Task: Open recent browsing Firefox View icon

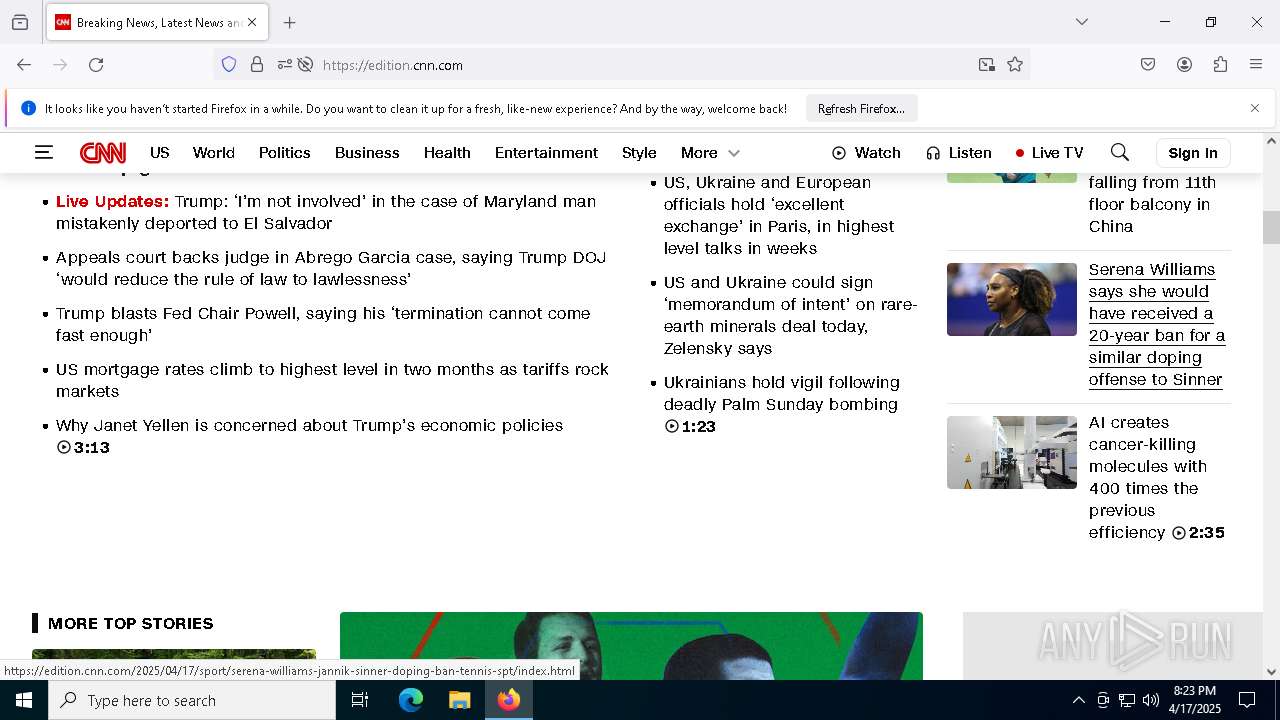Action: 20,22
